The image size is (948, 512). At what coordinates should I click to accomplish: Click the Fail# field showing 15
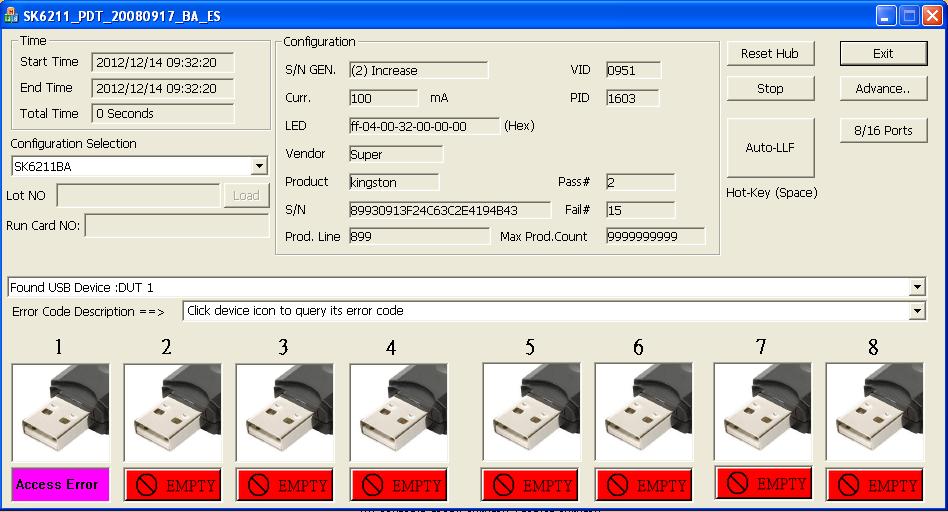click(x=640, y=210)
